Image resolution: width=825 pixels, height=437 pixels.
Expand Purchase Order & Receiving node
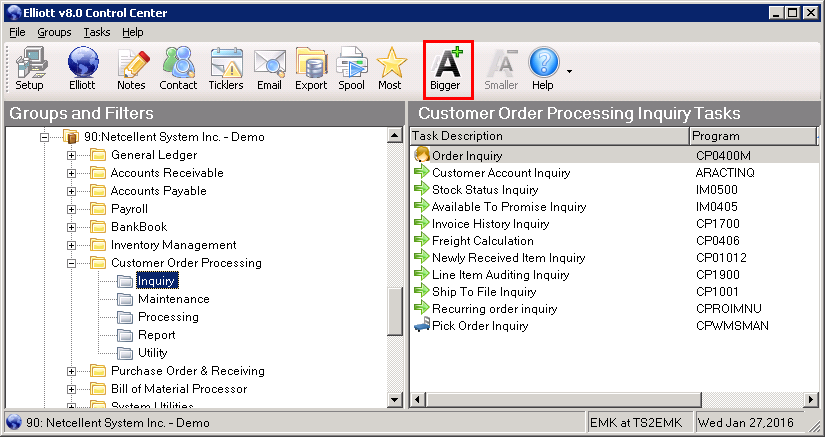click(x=72, y=371)
